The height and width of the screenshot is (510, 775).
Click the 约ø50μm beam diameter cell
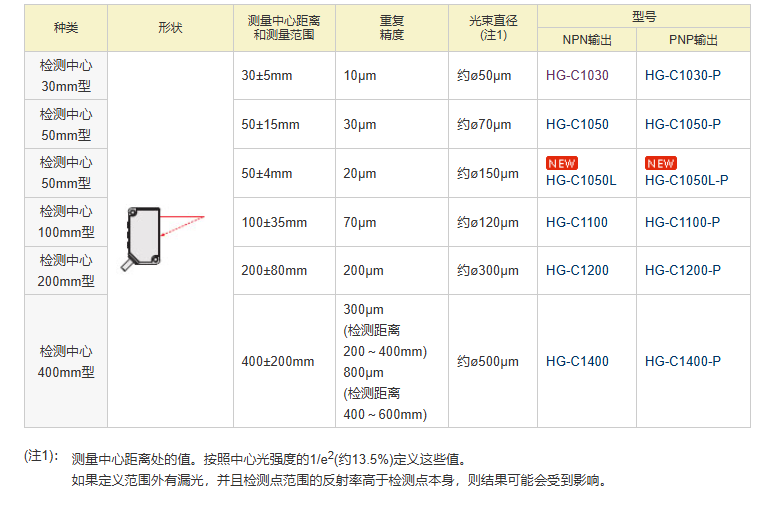493,76
